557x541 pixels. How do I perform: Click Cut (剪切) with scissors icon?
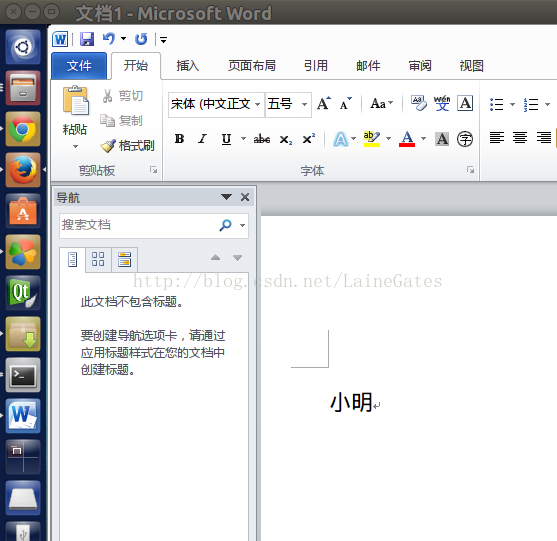pos(123,96)
